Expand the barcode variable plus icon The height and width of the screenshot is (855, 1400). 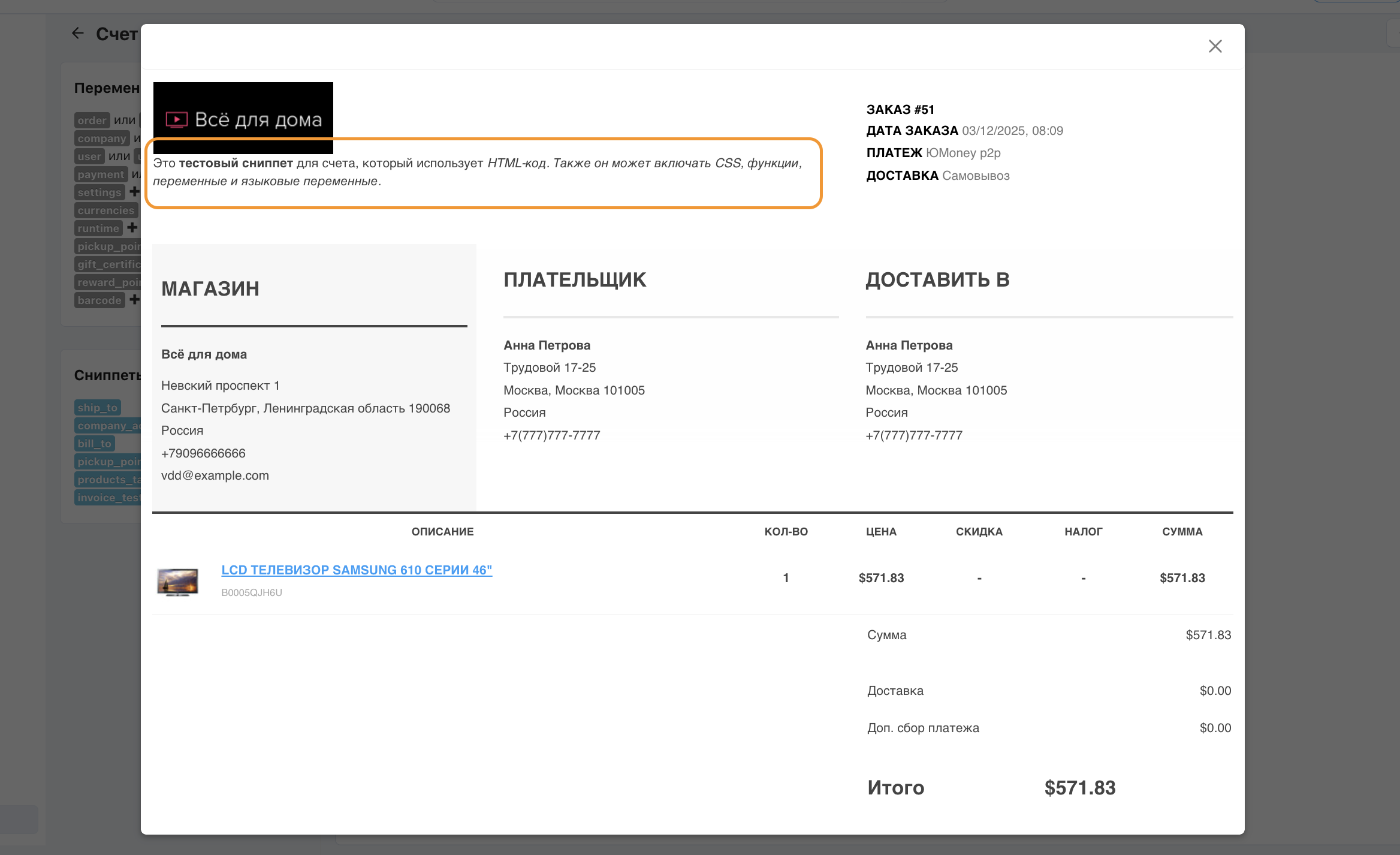click(x=134, y=300)
